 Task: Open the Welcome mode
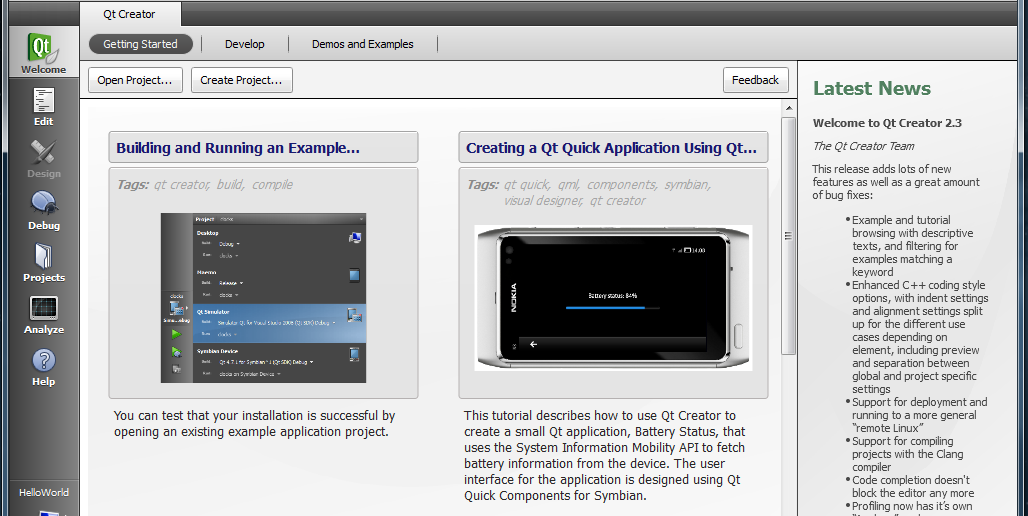click(43, 53)
